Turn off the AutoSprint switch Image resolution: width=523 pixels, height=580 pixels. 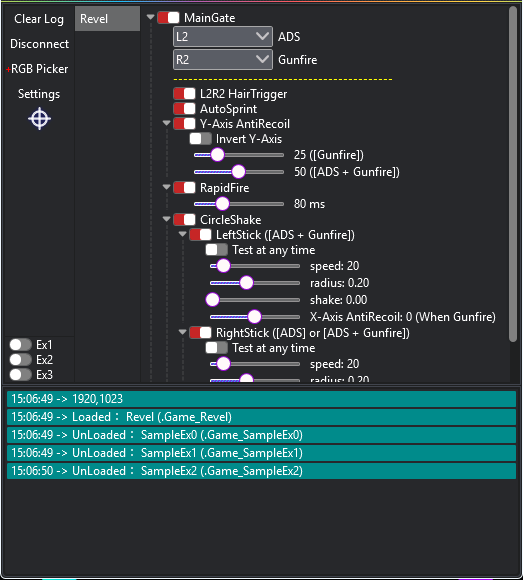185,109
